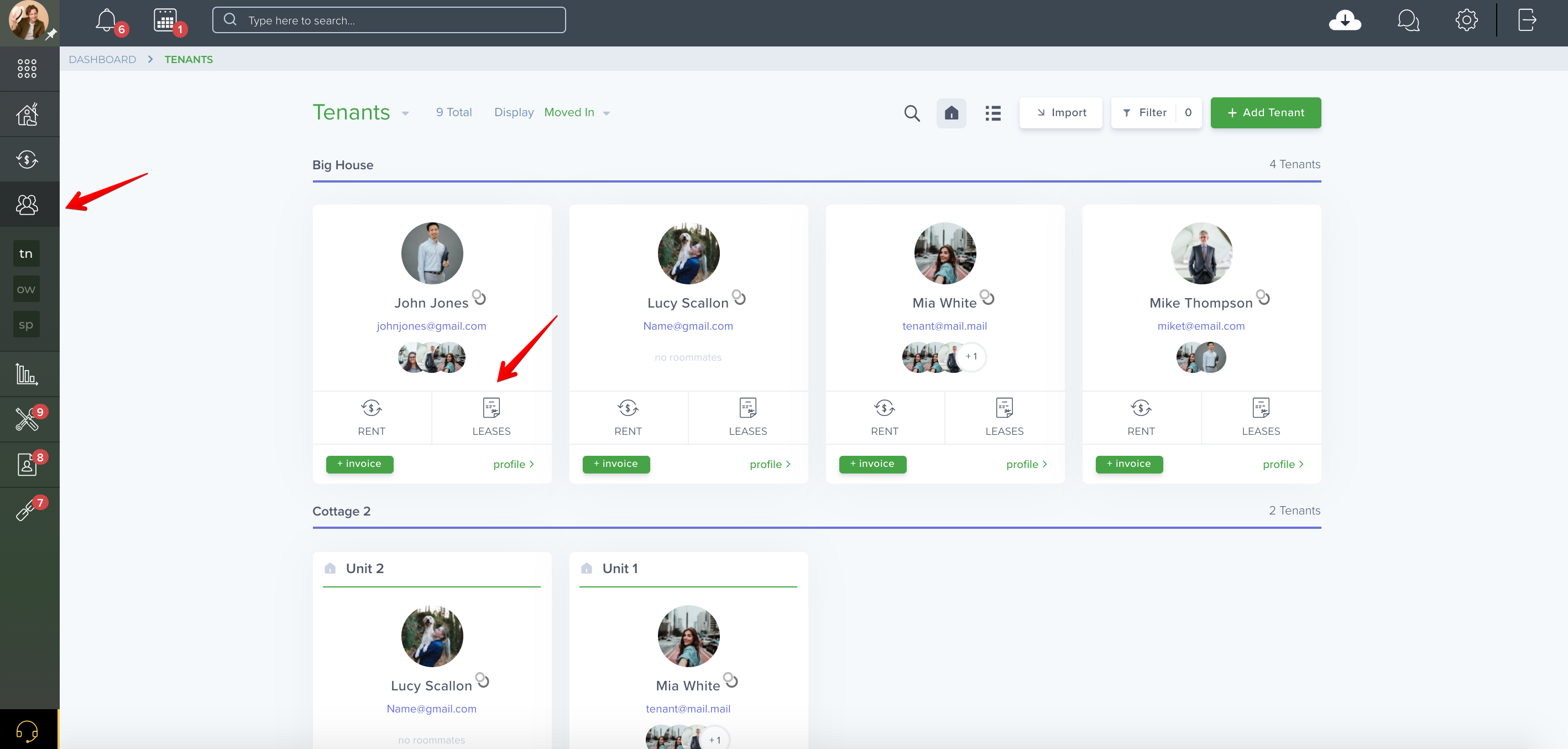
Task: Click into the top search field
Action: pyautogui.click(x=389, y=20)
